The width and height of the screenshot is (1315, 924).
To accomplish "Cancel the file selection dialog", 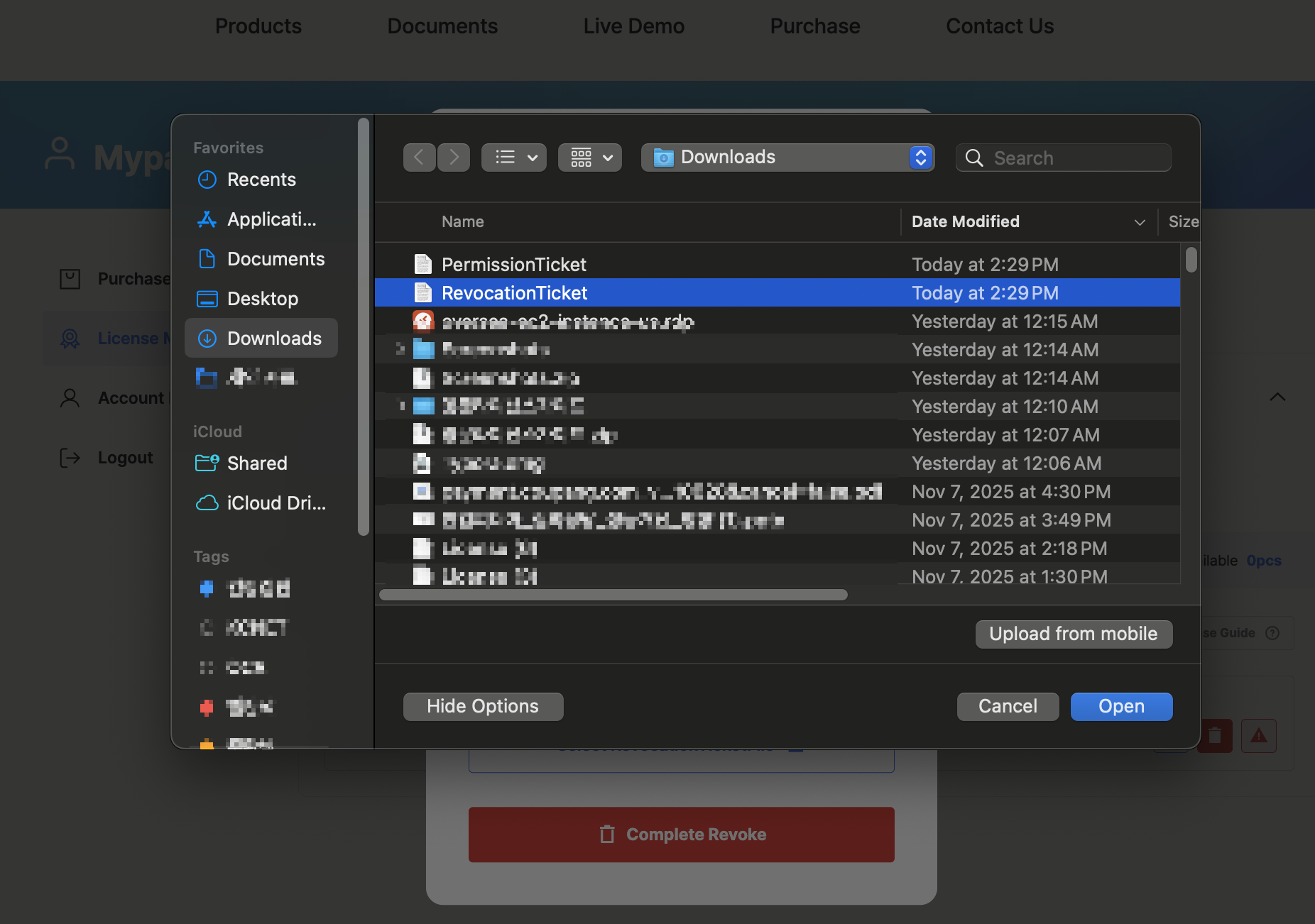I will (1007, 706).
